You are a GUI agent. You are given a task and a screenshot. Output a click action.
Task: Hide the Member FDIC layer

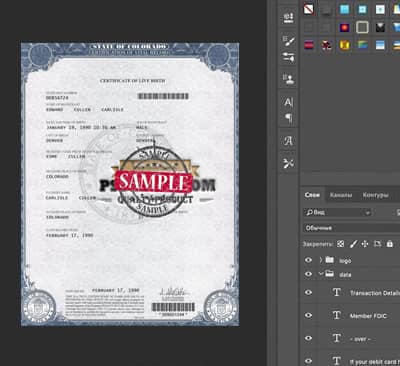309,315
